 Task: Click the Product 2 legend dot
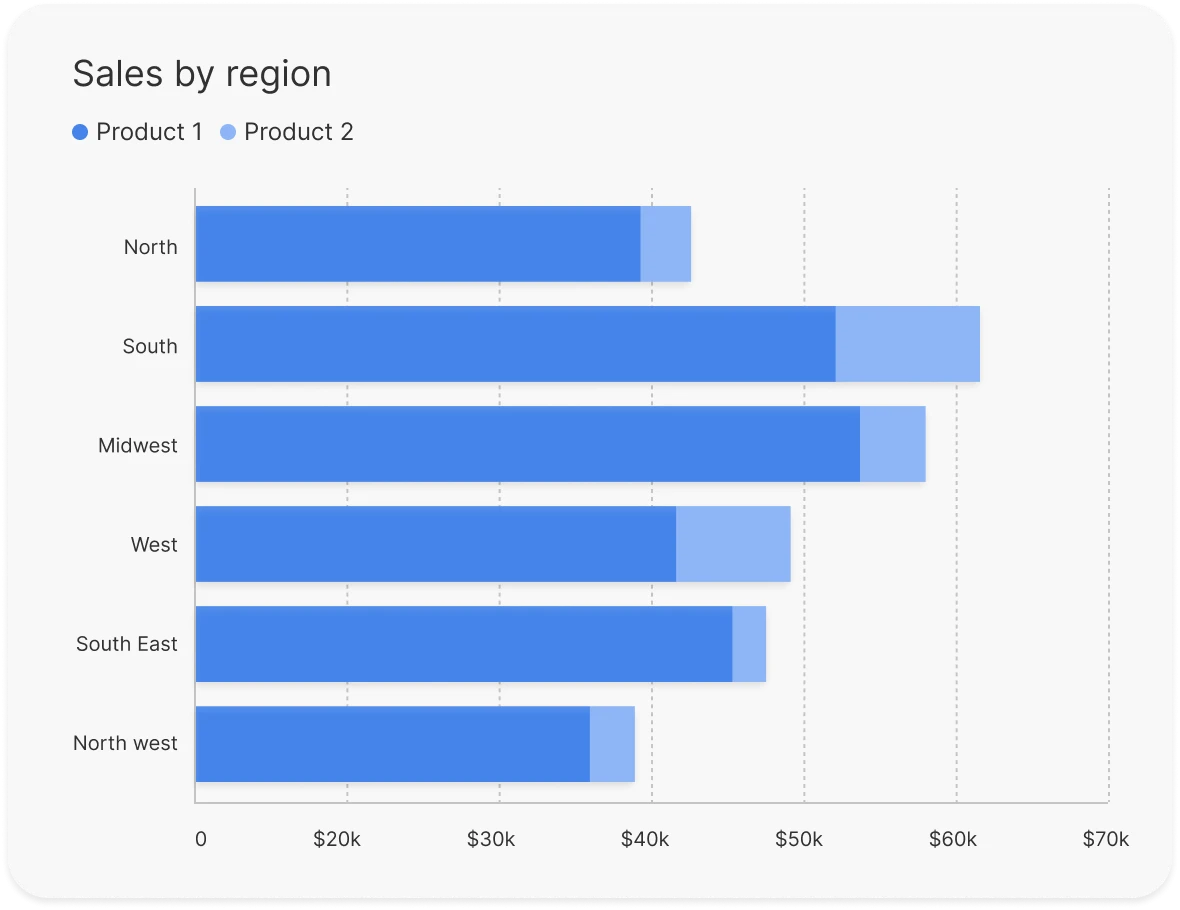(x=228, y=132)
